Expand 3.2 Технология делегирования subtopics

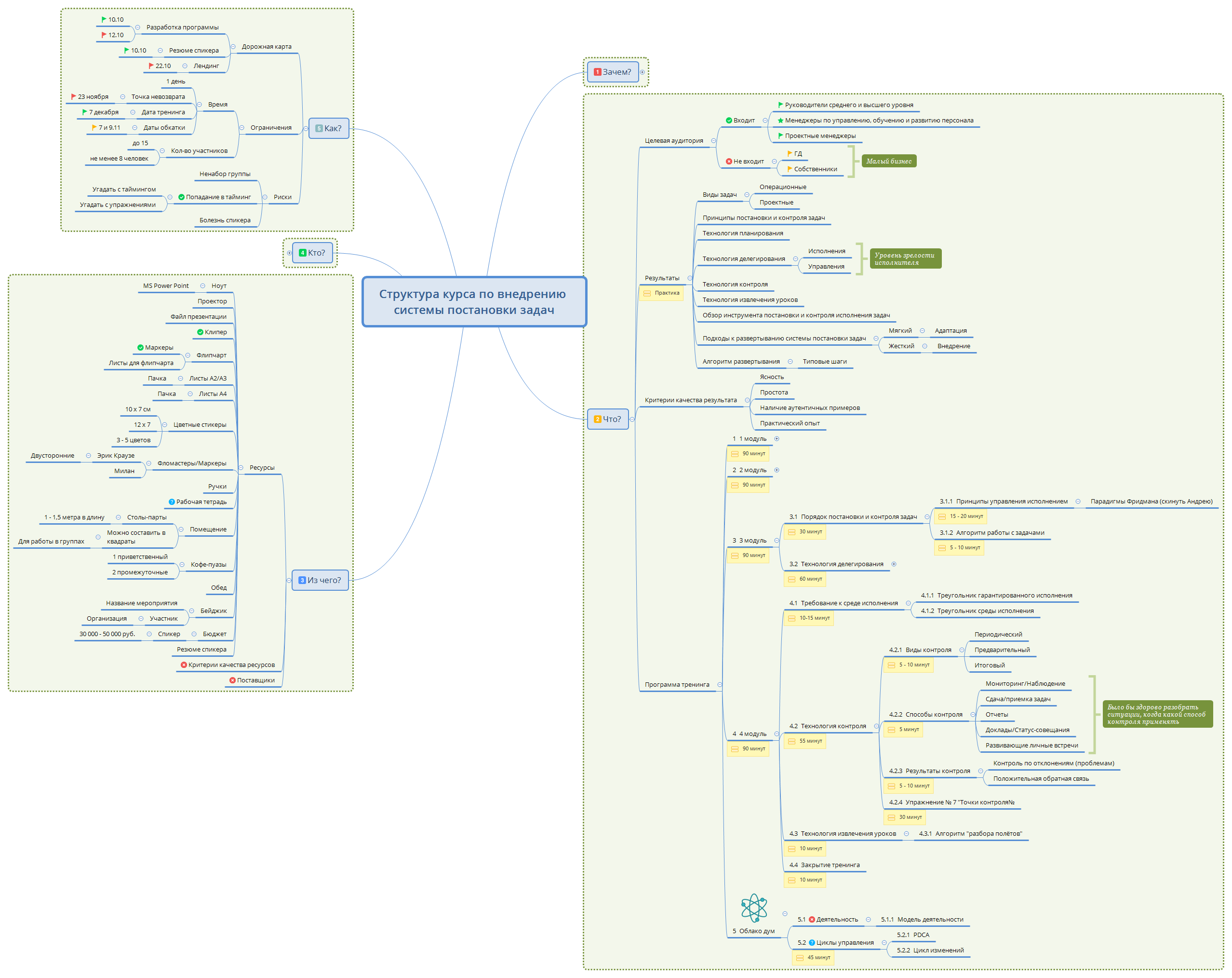point(894,564)
